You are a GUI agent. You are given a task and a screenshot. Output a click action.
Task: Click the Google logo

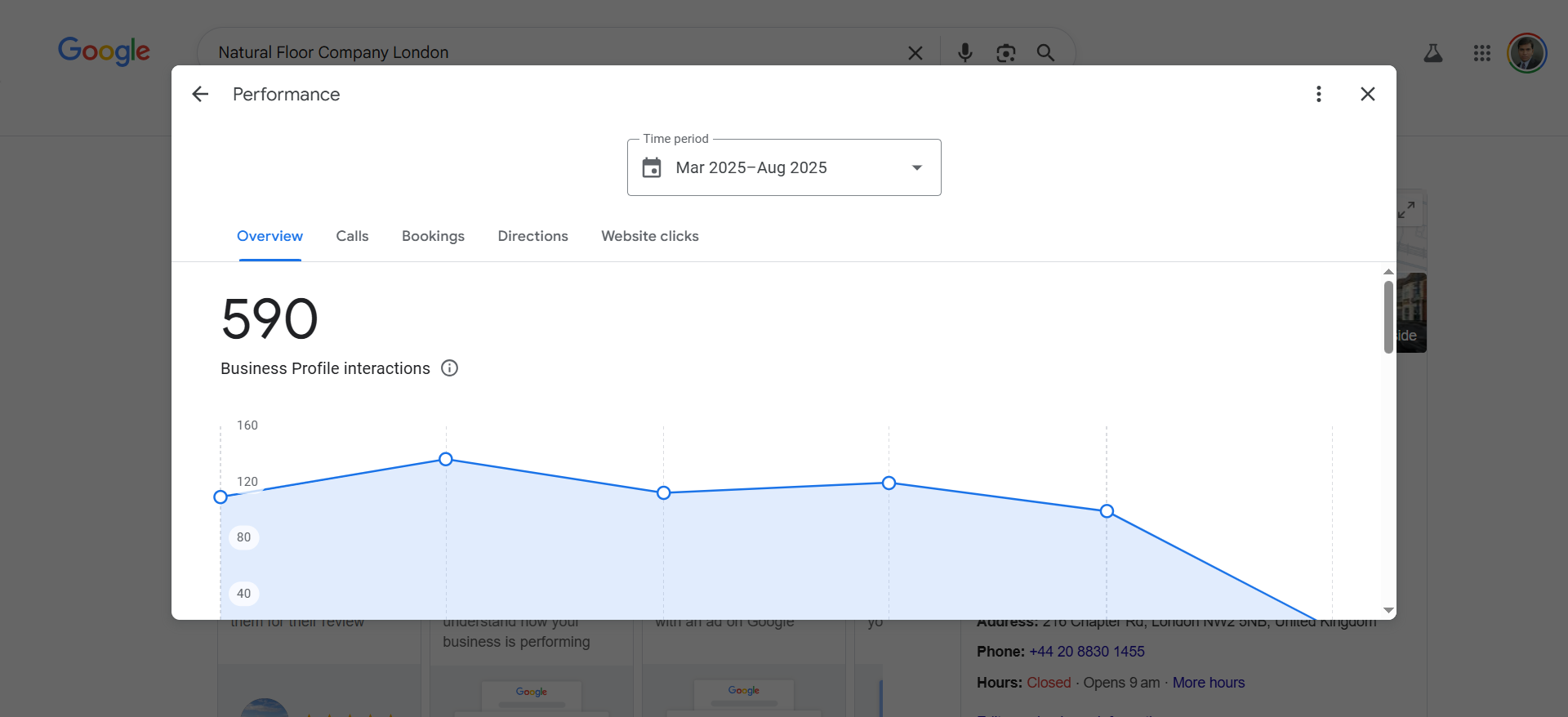click(x=104, y=51)
